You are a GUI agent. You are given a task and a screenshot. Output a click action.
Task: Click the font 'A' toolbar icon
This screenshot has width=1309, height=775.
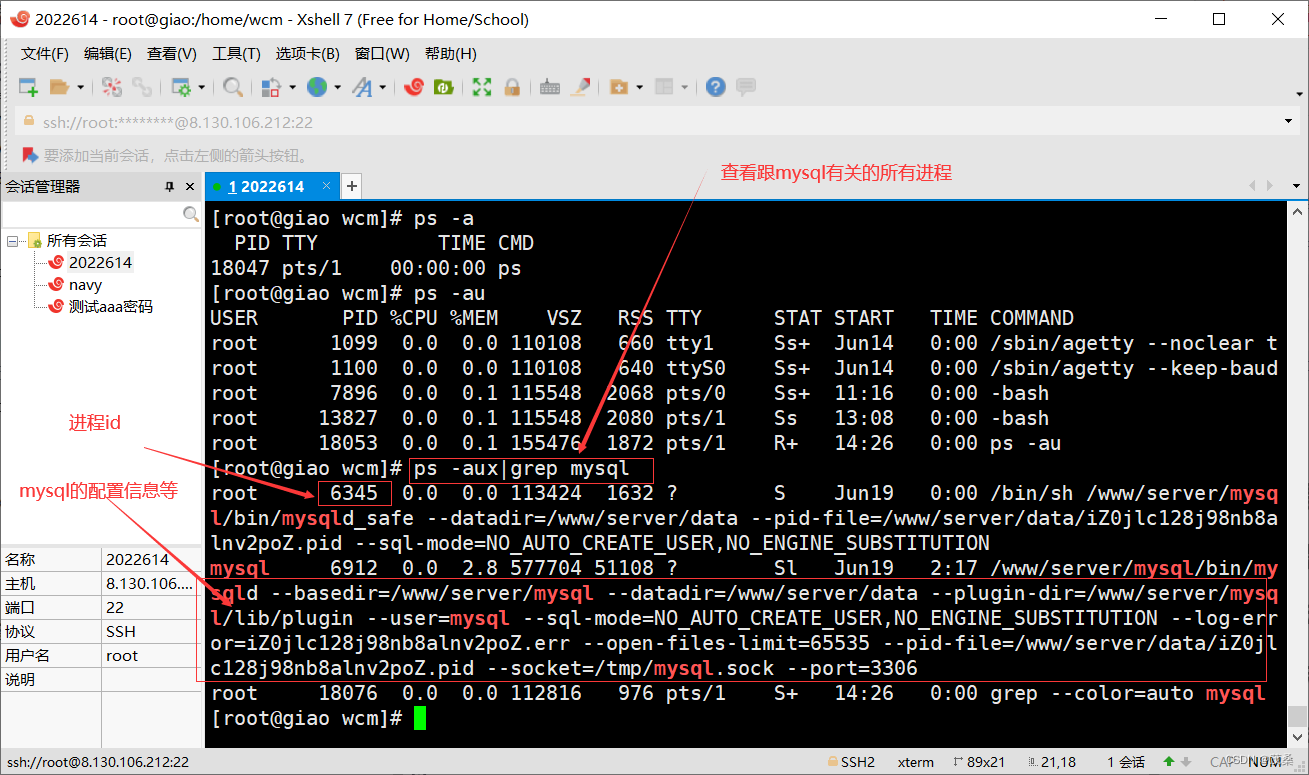click(362, 87)
